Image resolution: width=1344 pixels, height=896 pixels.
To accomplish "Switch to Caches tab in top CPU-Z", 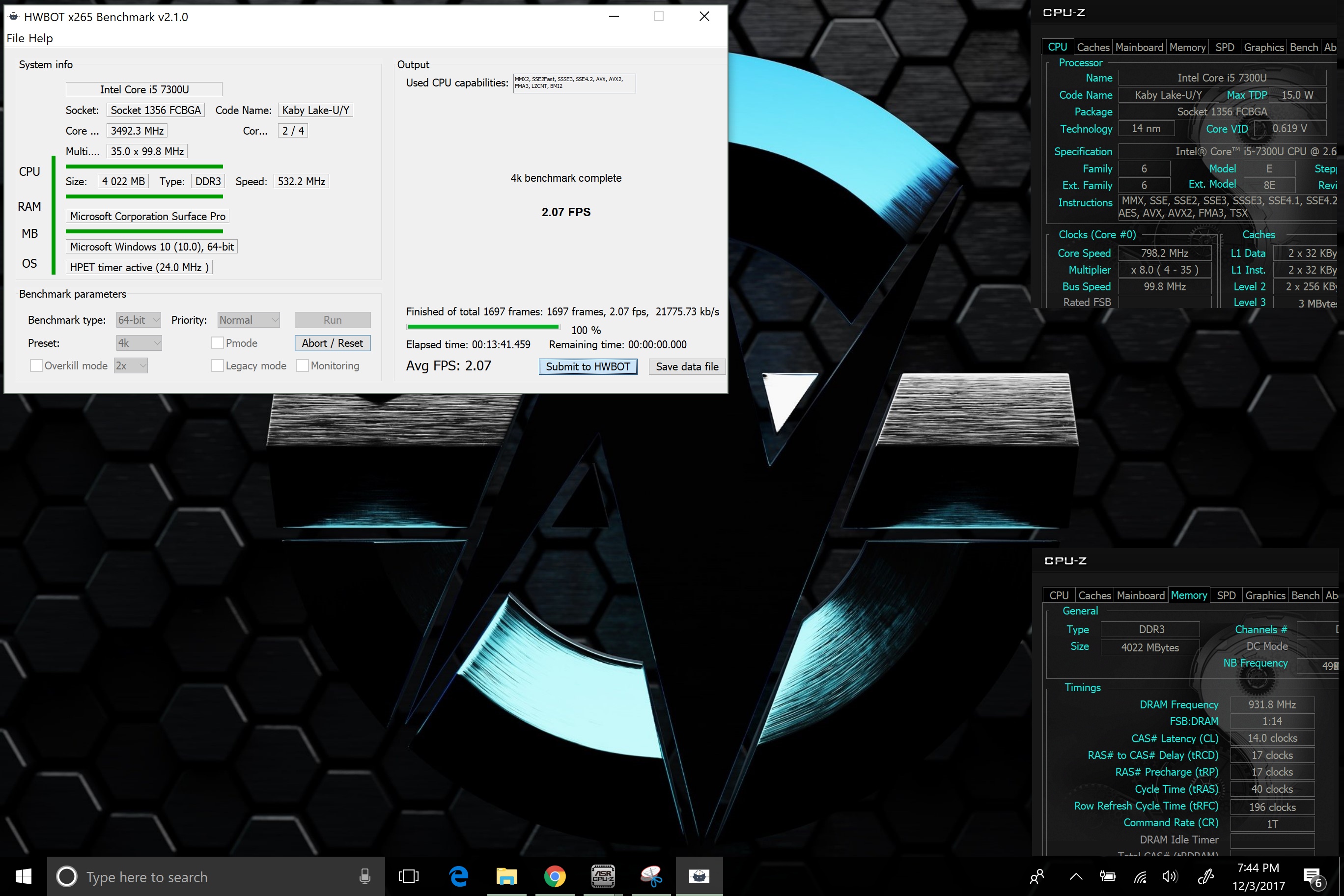I will pos(1092,48).
